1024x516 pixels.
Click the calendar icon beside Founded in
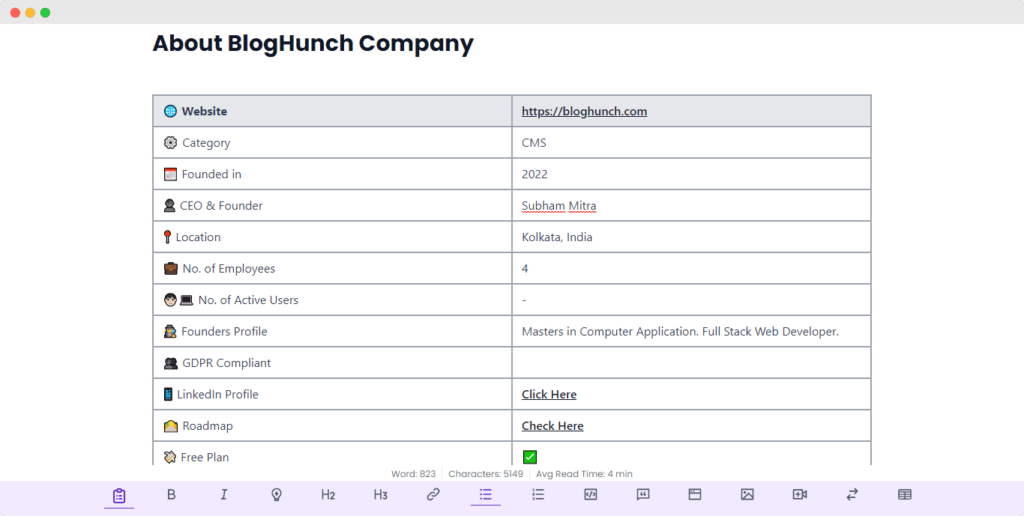tap(170, 174)
